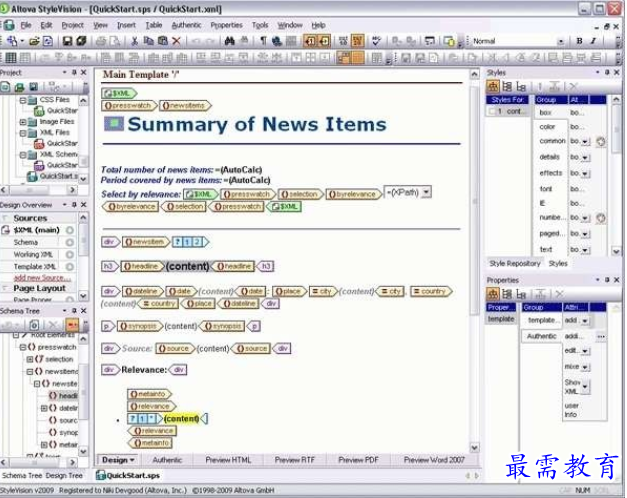Click the Styles panel scrollbar down arrow

point(616,251)
